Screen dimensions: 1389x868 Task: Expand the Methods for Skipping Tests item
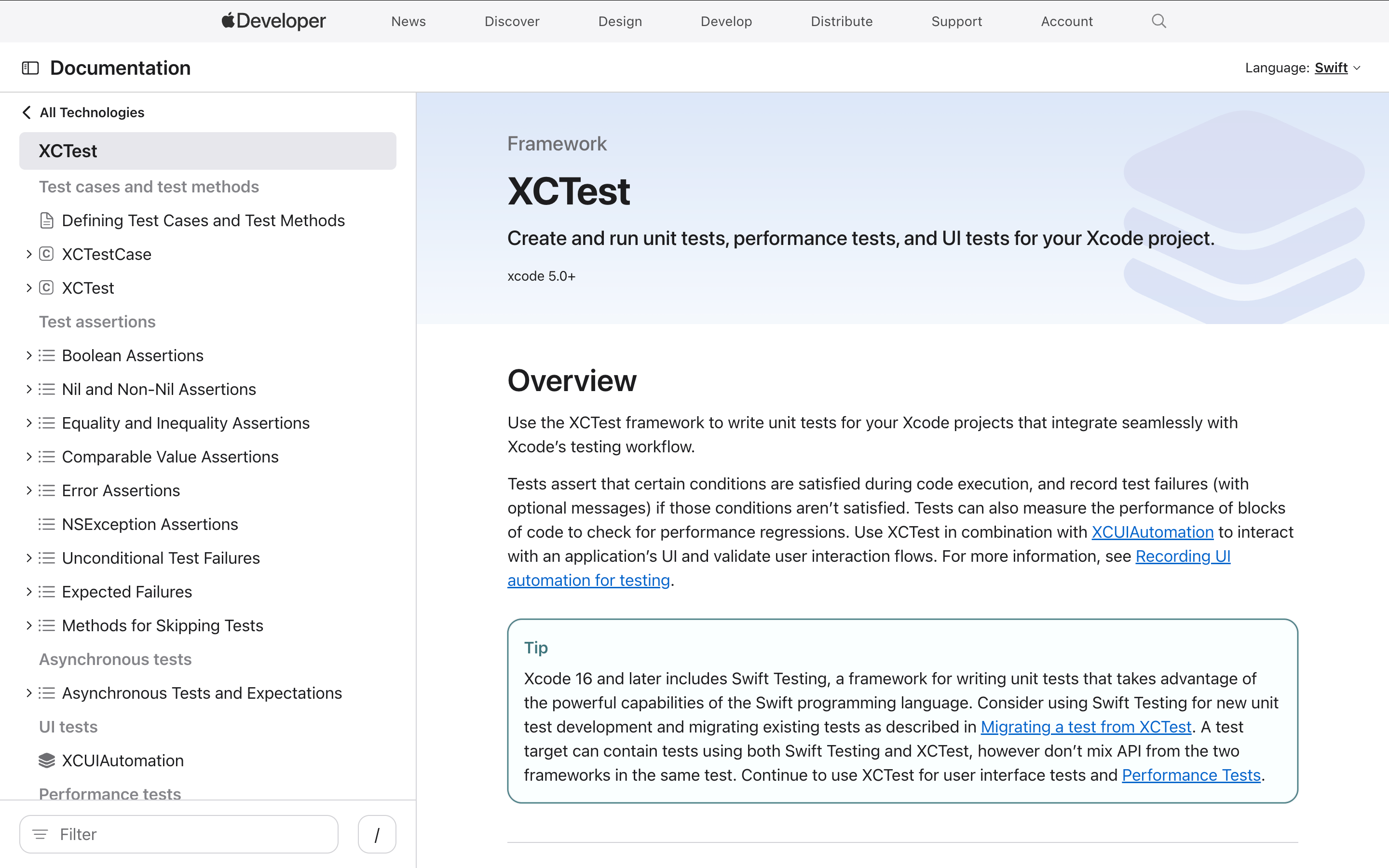(x=29, y=625)
